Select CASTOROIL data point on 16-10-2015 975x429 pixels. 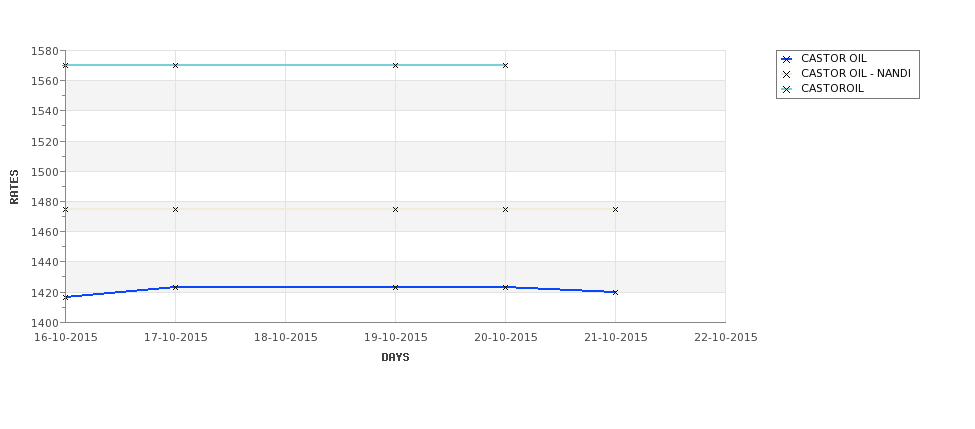pyautogui.click(x=65, y=65)
